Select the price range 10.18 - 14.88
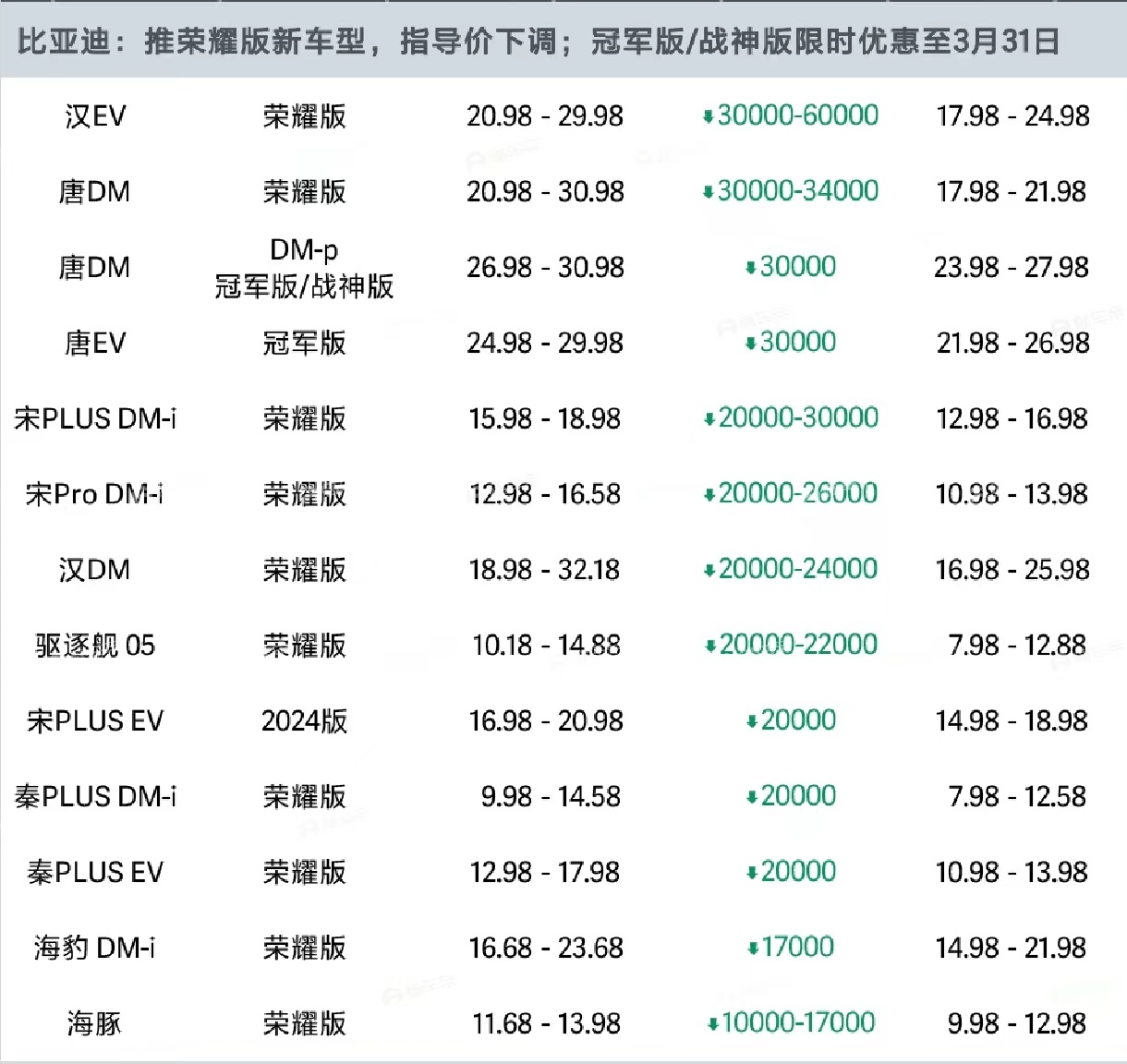Viewport: 1127px width, 1064px height. coord(546,647)
